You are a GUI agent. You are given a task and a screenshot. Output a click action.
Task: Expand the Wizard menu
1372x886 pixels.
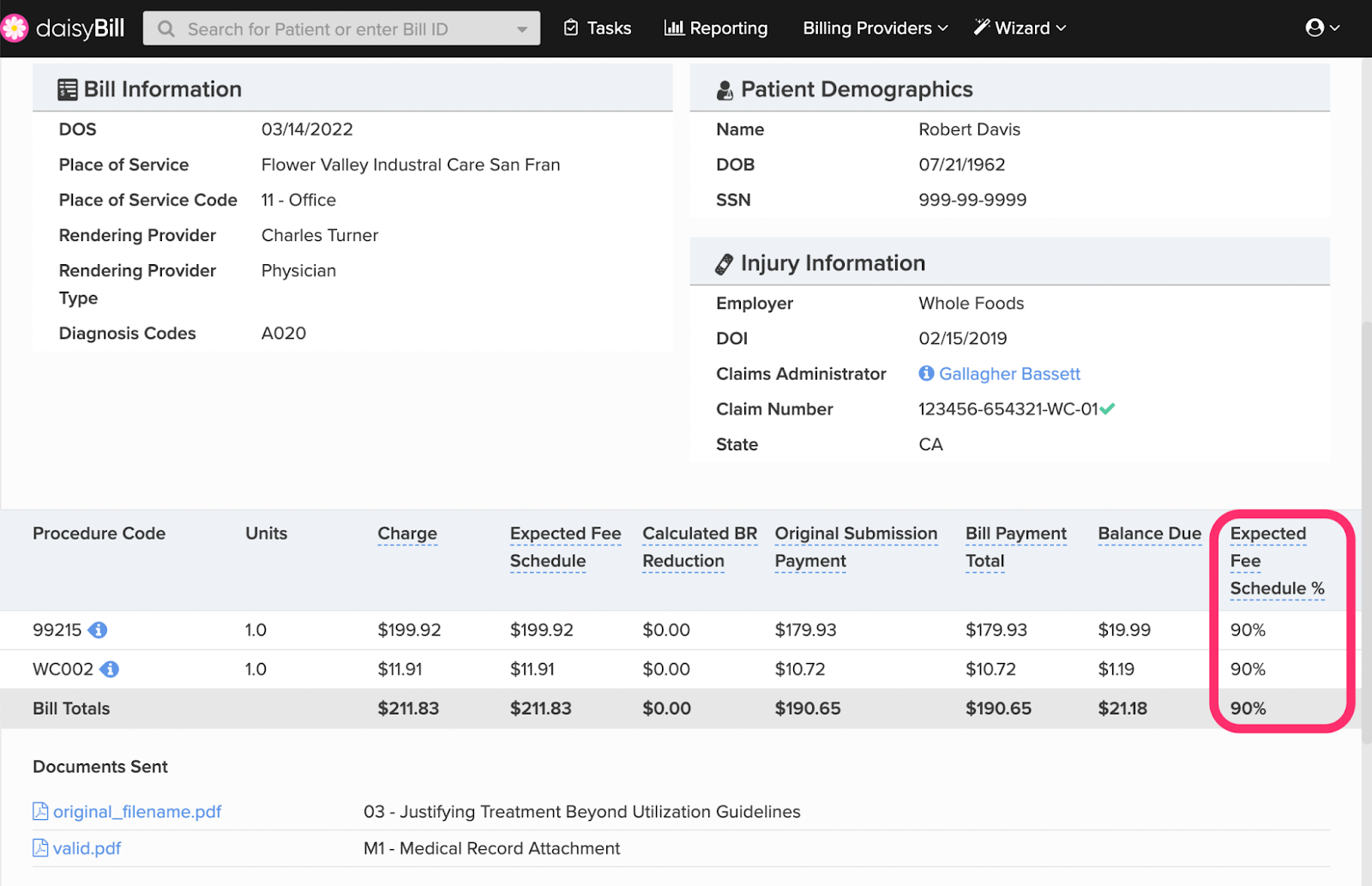point(1020,28)
